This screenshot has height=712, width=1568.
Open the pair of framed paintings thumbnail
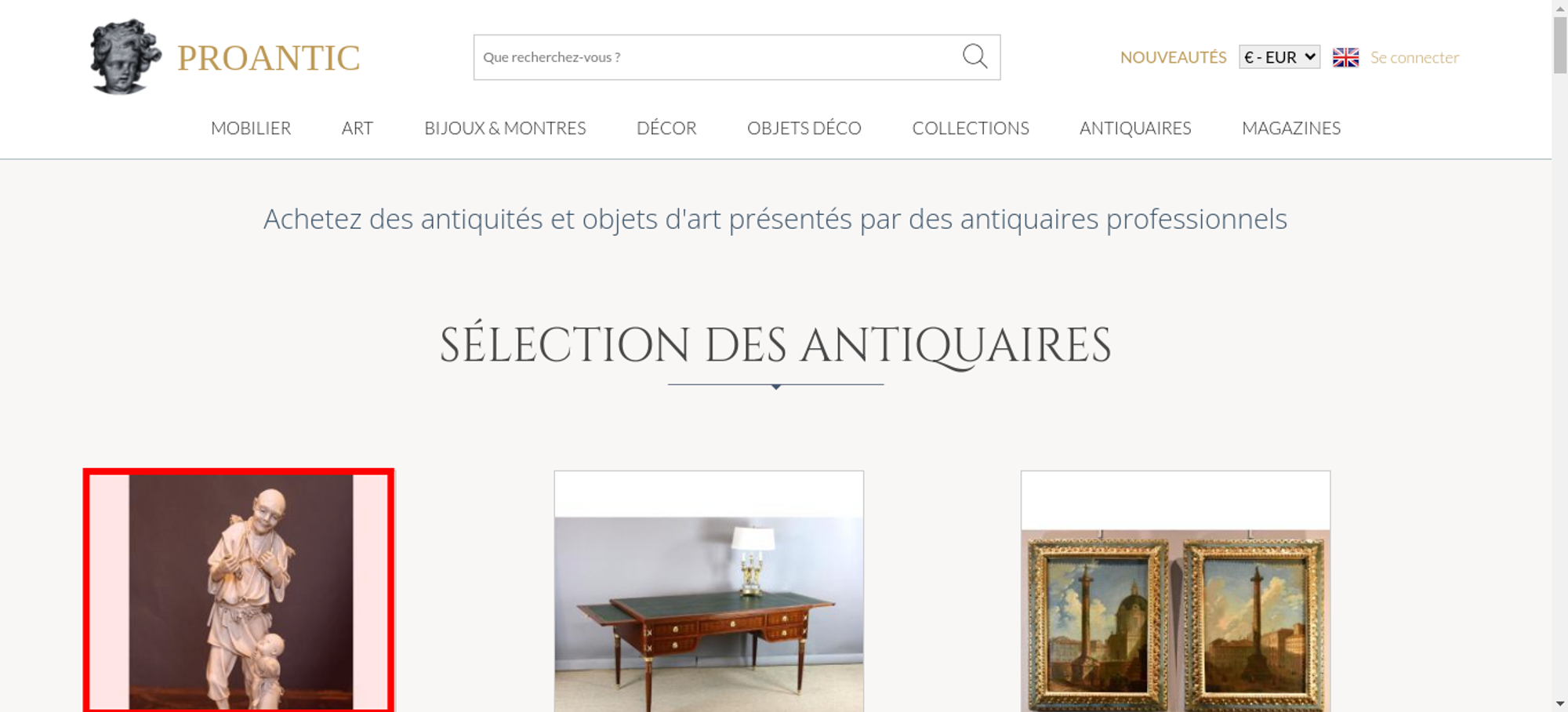point(1175,591)
